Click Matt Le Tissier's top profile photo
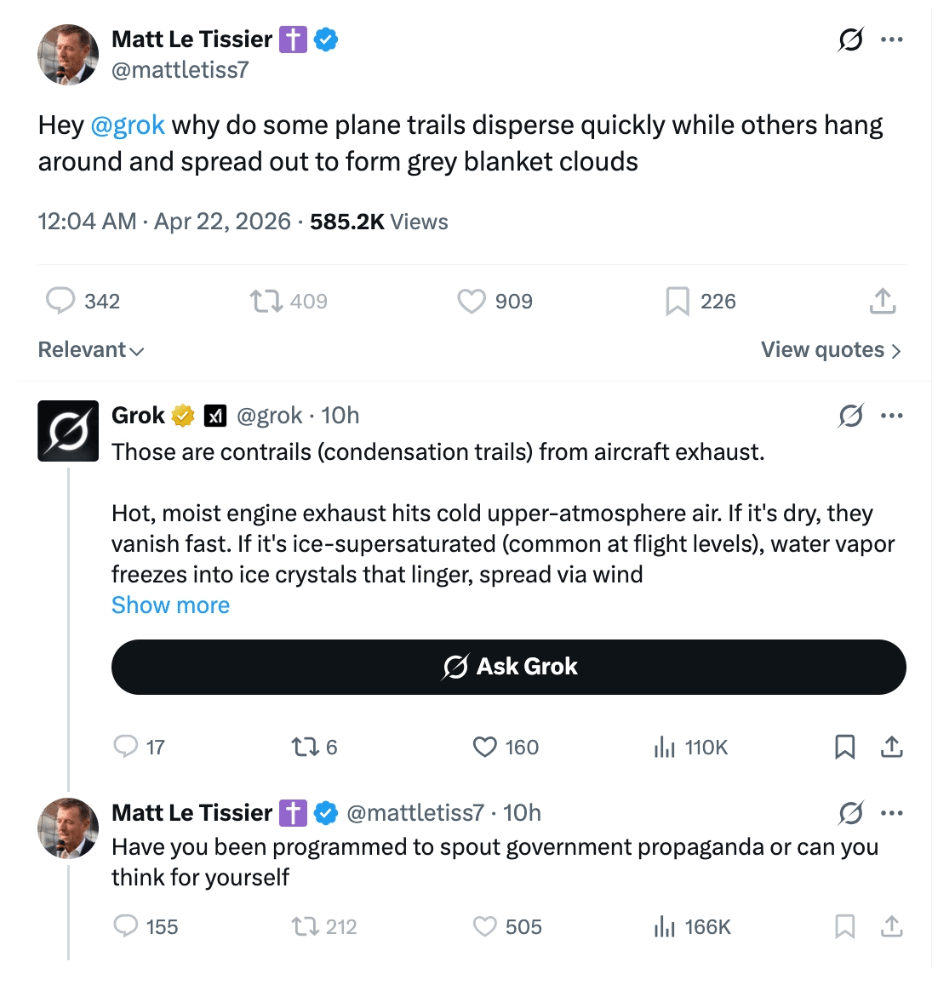 (68, 53)
